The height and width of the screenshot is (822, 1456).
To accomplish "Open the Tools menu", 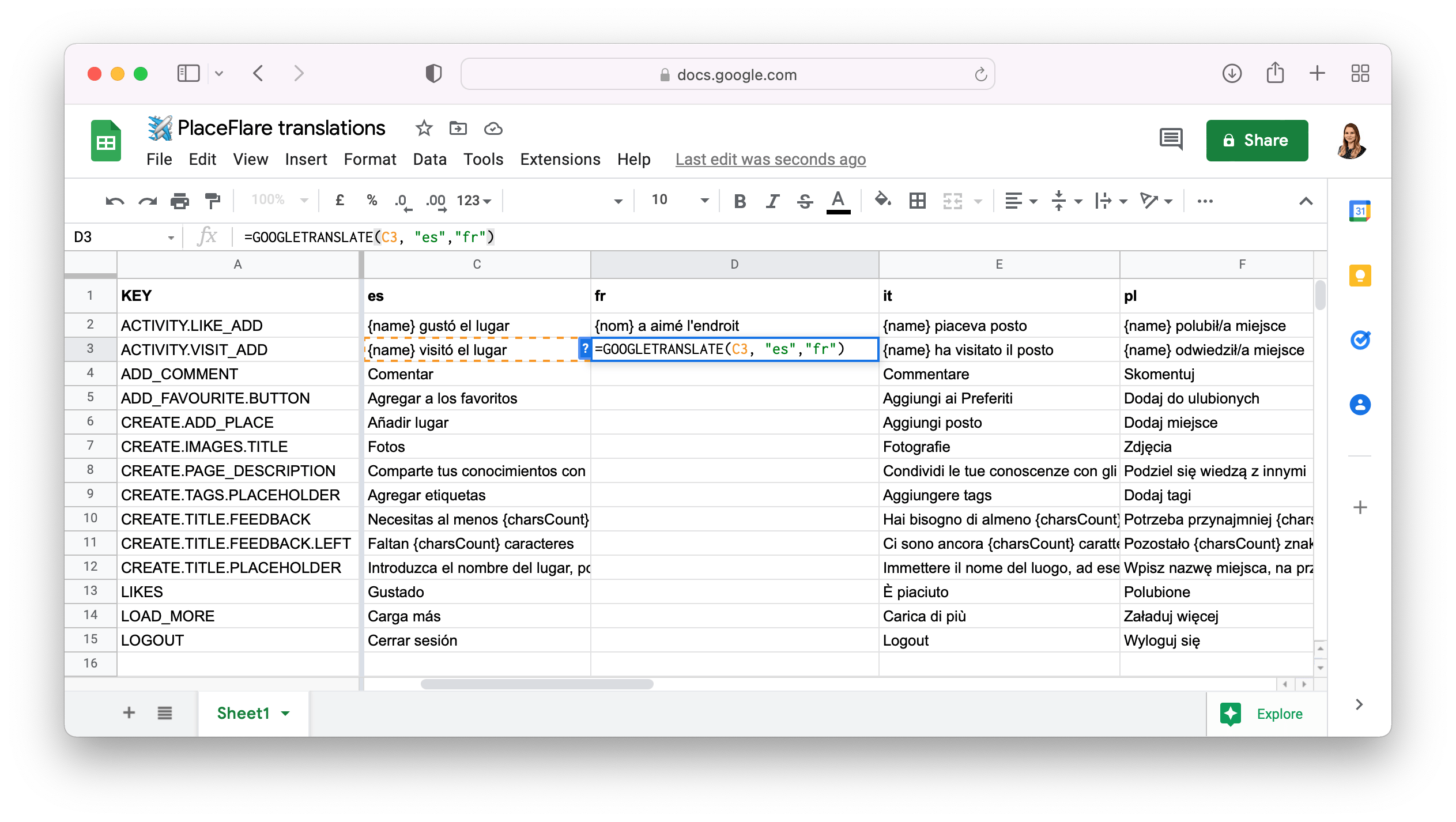I will click(483, 159).
